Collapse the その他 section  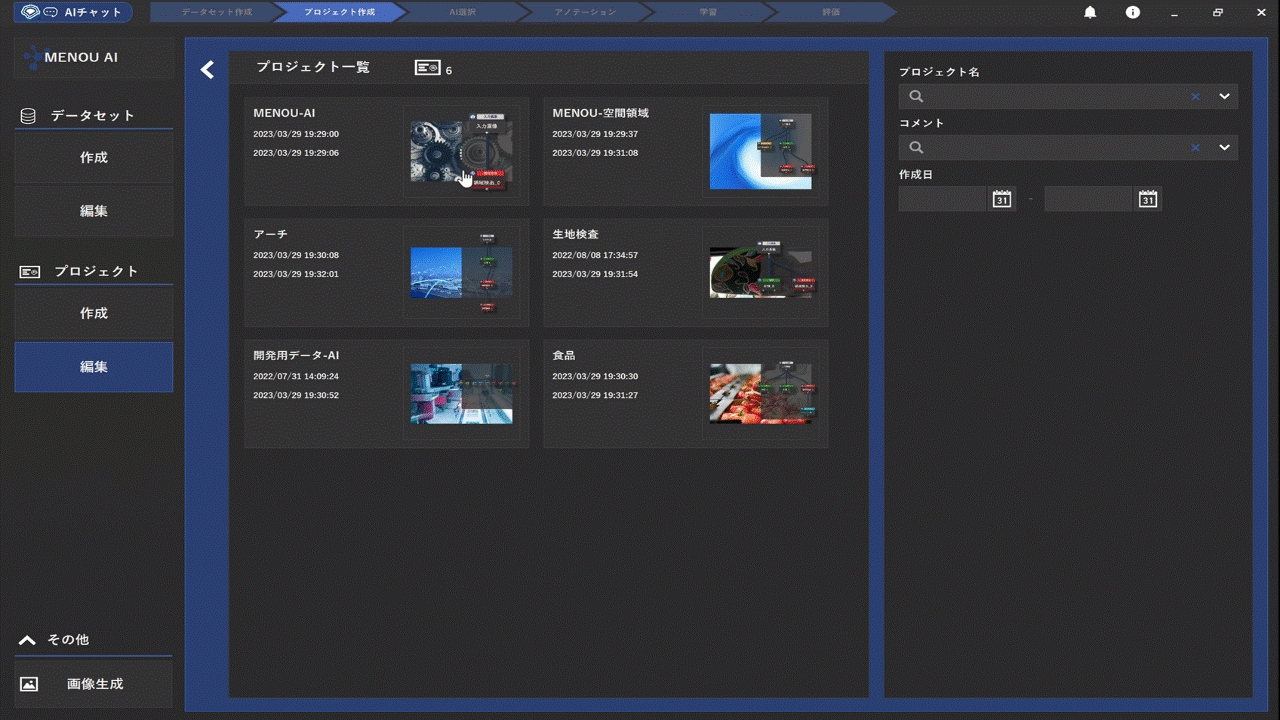28,639
